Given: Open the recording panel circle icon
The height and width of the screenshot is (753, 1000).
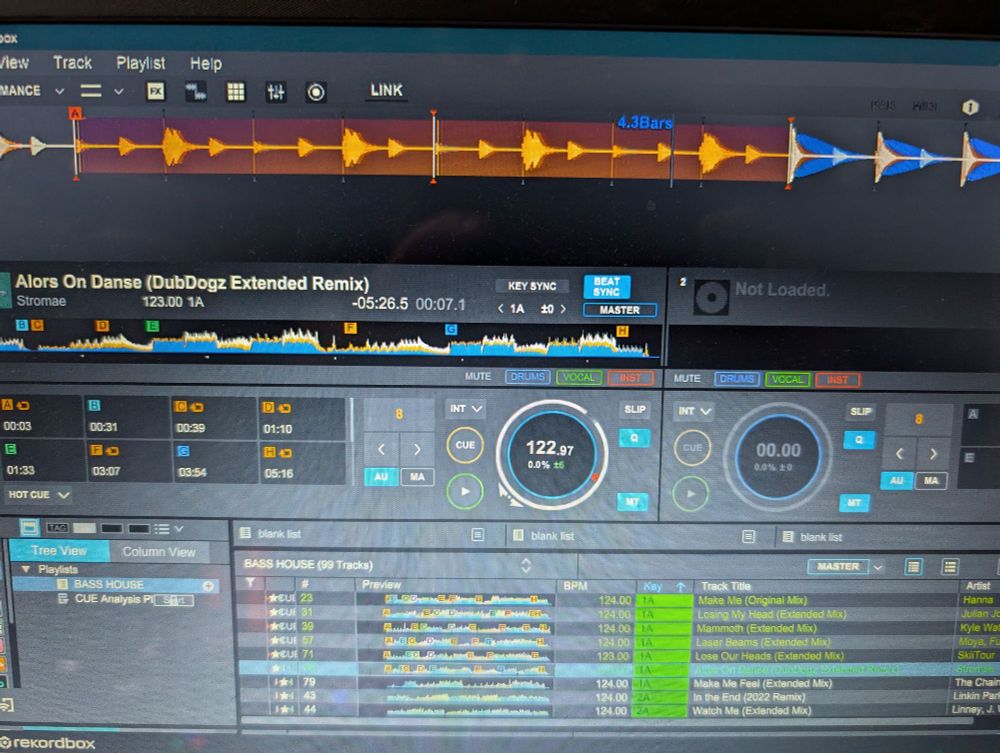Looking at the screenshot, I should pos(316,92).
